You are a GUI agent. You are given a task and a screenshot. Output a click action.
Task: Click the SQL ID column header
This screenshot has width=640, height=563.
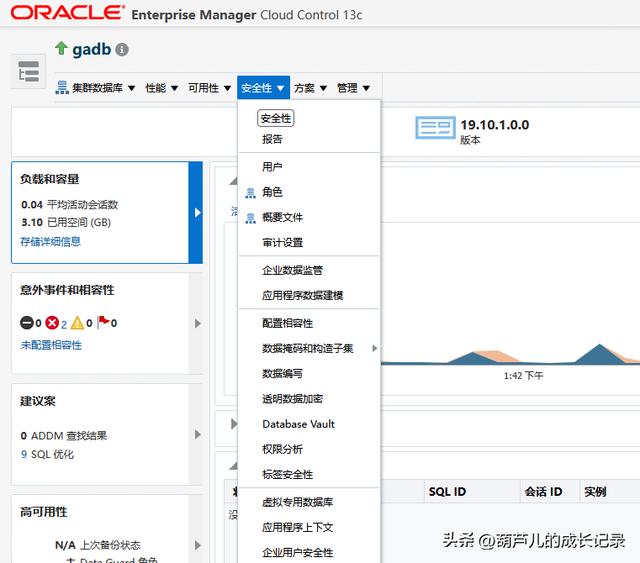[447, 492]
